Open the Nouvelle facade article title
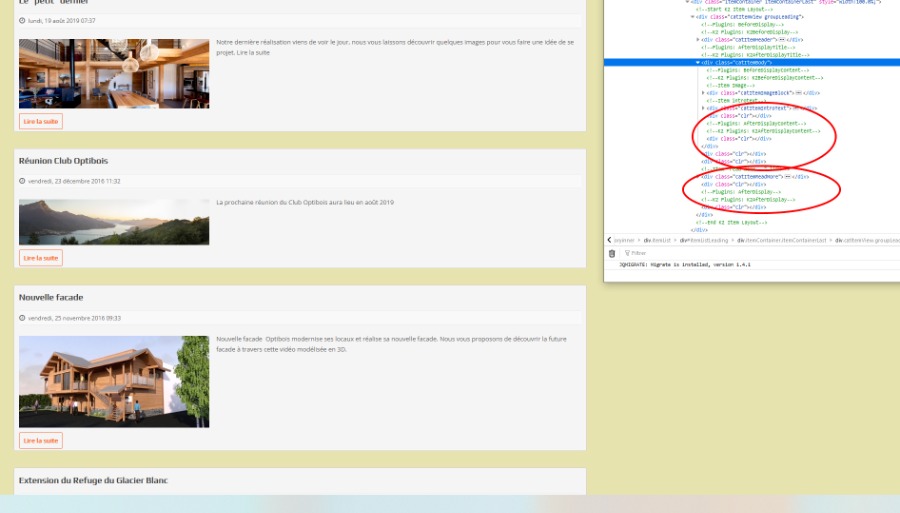The height and width of the screenshot is (513, 900). (x=51, y=297)
